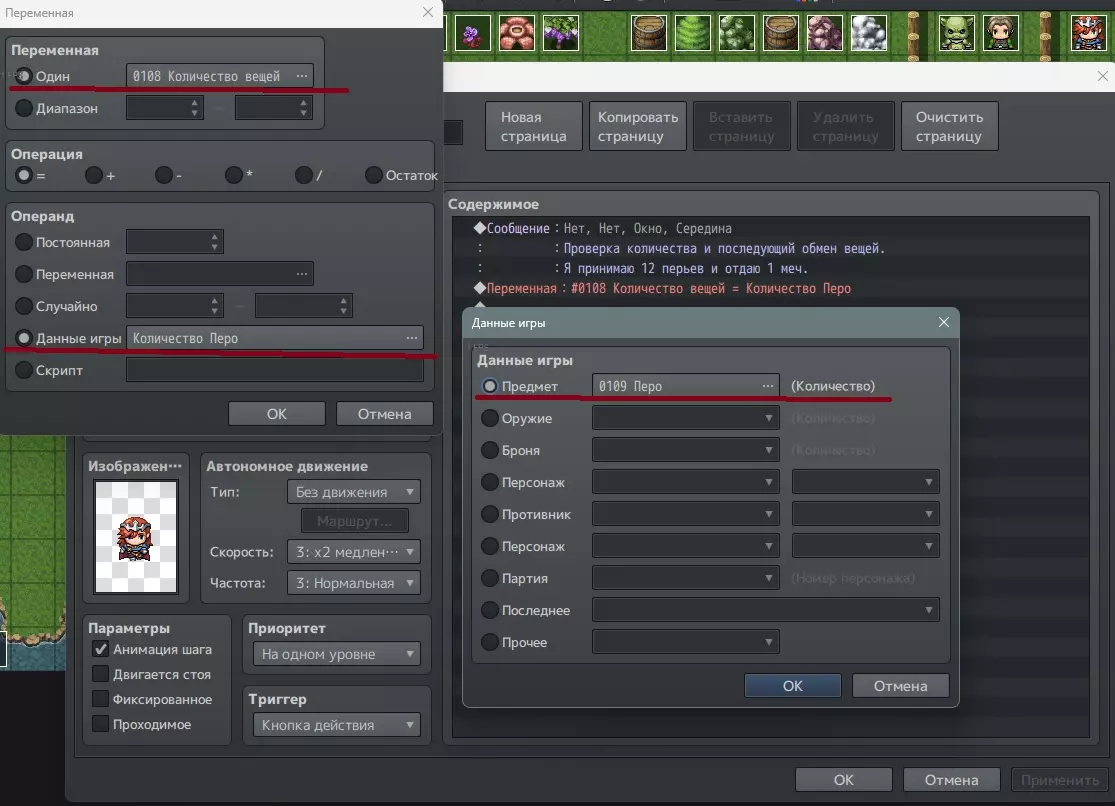Select the Скрипт operand option
1115x806 pixels.
click(23, 370)
